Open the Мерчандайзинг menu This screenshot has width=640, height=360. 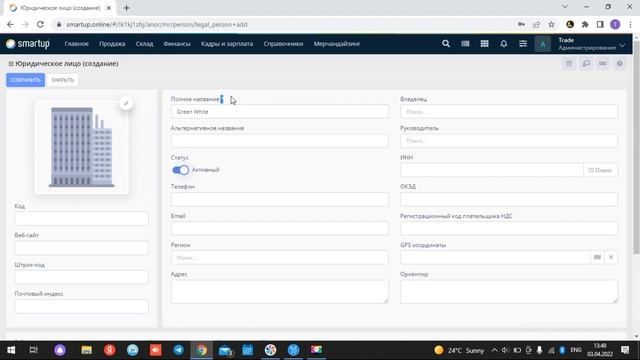[337, 44]
